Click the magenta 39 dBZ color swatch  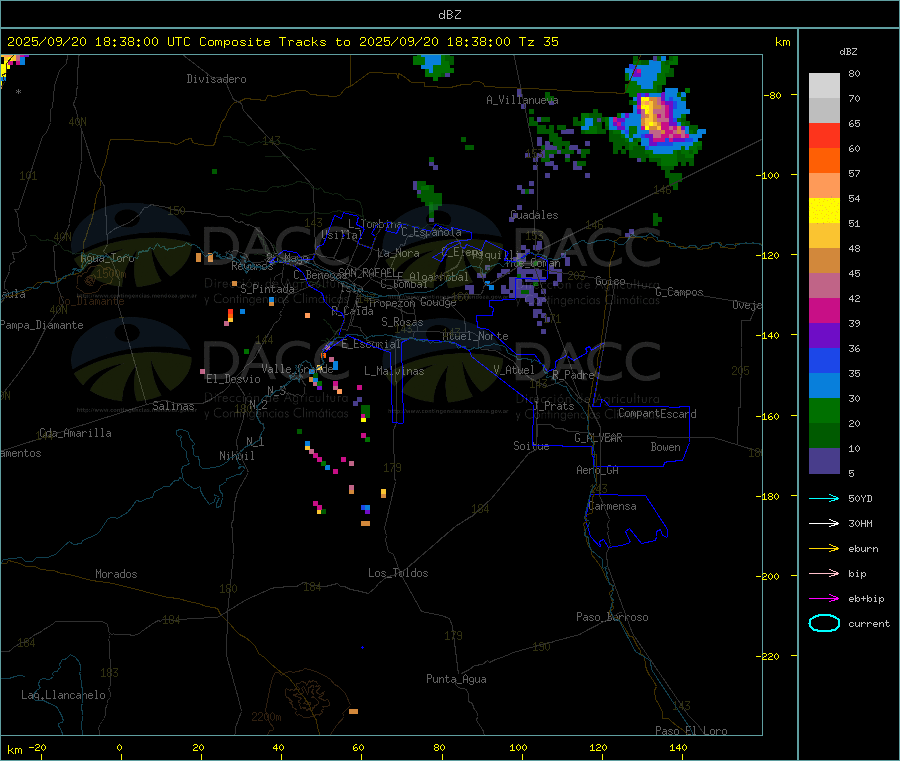click(824, 310)
